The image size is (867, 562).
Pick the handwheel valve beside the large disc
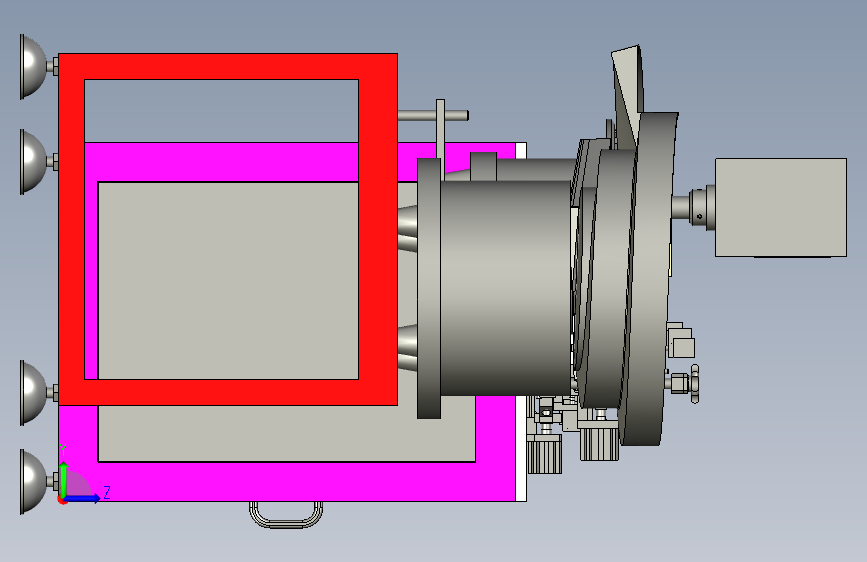coord(694,383)
